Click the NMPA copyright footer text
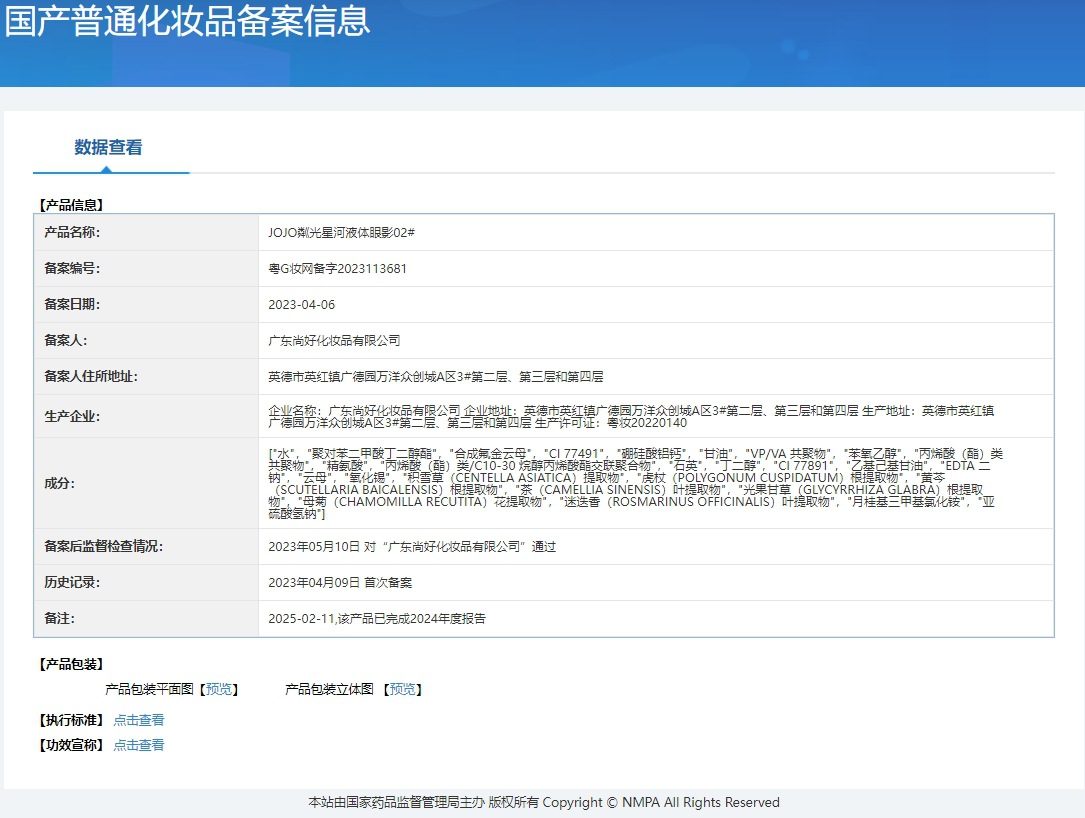The width and height of the screenshot is (1085, 818). (x=543, y=802)
